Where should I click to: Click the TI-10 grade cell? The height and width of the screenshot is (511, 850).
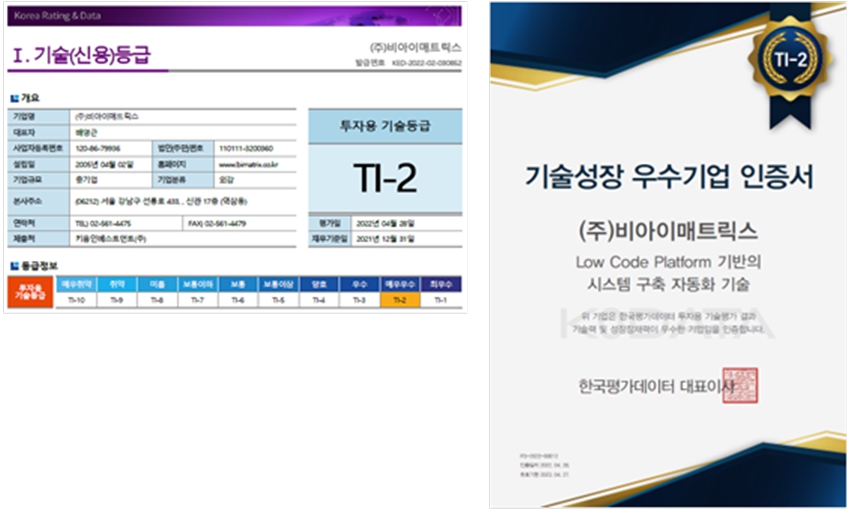pyautogui.click(x=76, y=300)
